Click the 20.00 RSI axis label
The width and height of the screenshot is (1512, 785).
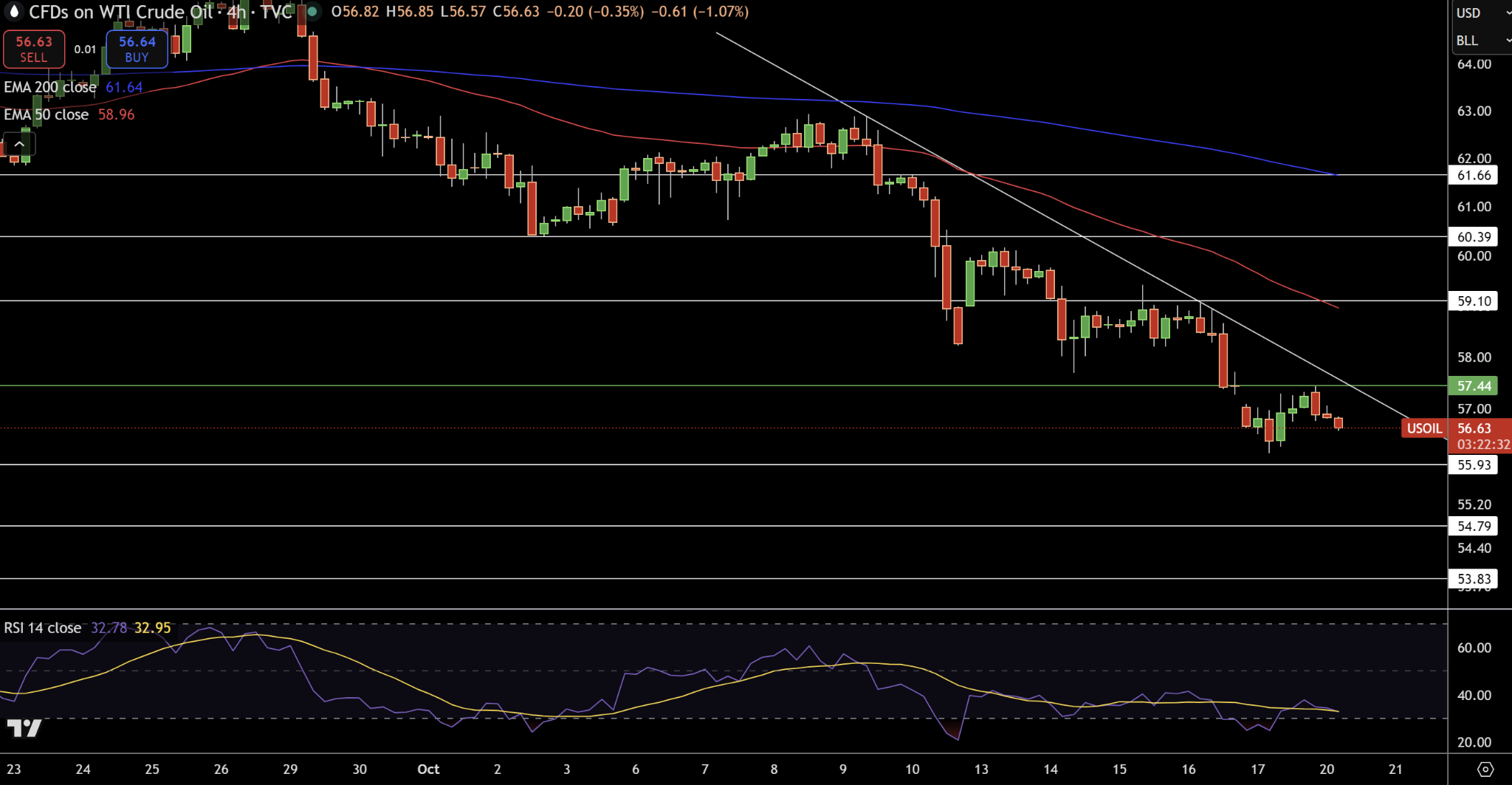click(x=1474, y=742)
